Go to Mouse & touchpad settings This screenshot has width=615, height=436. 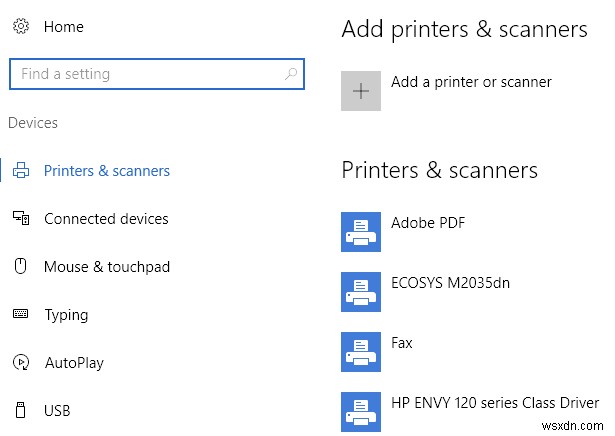pyautogui.click(x=106, y=267)
